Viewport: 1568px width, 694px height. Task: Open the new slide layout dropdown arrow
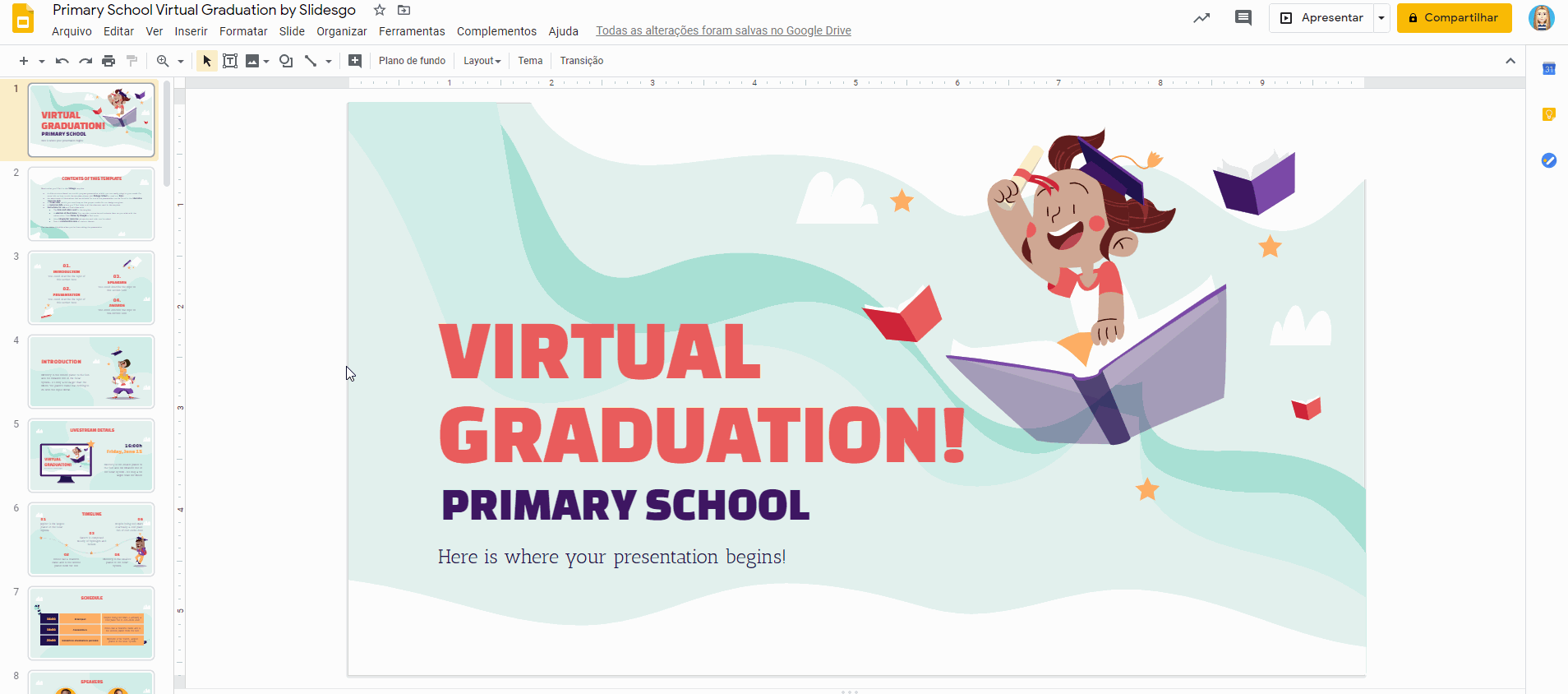pyautogui.click(x=42, y=61)
